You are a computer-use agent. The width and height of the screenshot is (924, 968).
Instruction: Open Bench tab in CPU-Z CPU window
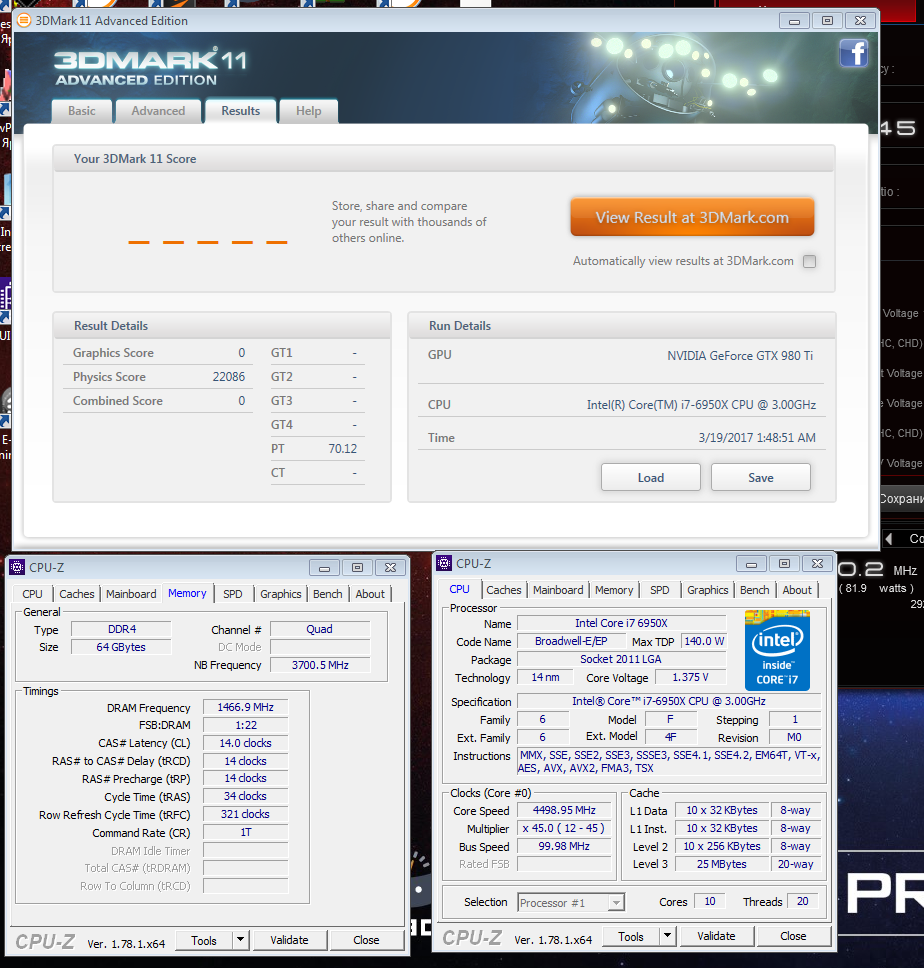(x=754, y=590)
